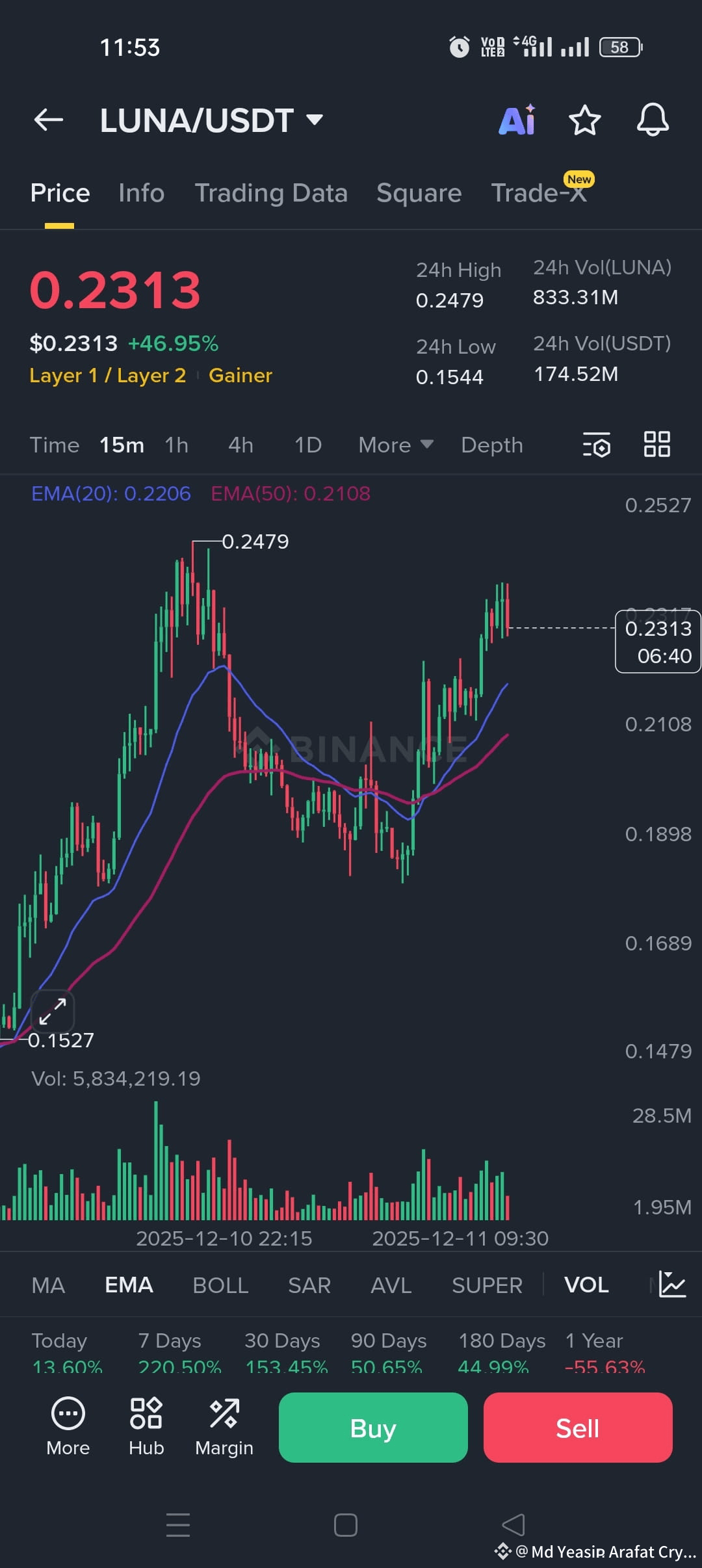Image resolution: width=702 pixels, height=1568 pixels.
Task: Toggle the SAR indicator
Action: [309, 1285]
